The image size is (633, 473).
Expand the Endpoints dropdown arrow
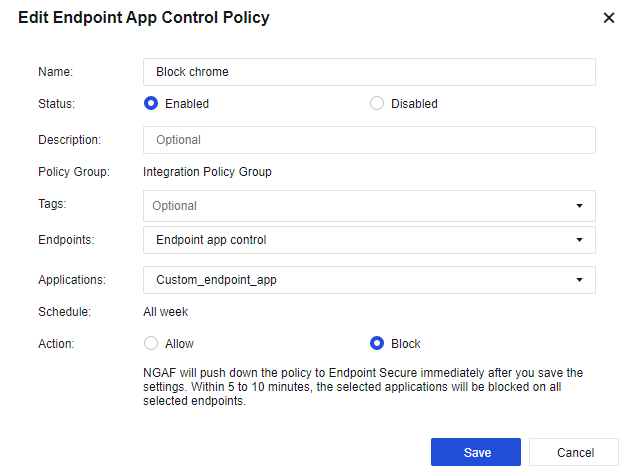pyautogui.click(x=579, y=240)
